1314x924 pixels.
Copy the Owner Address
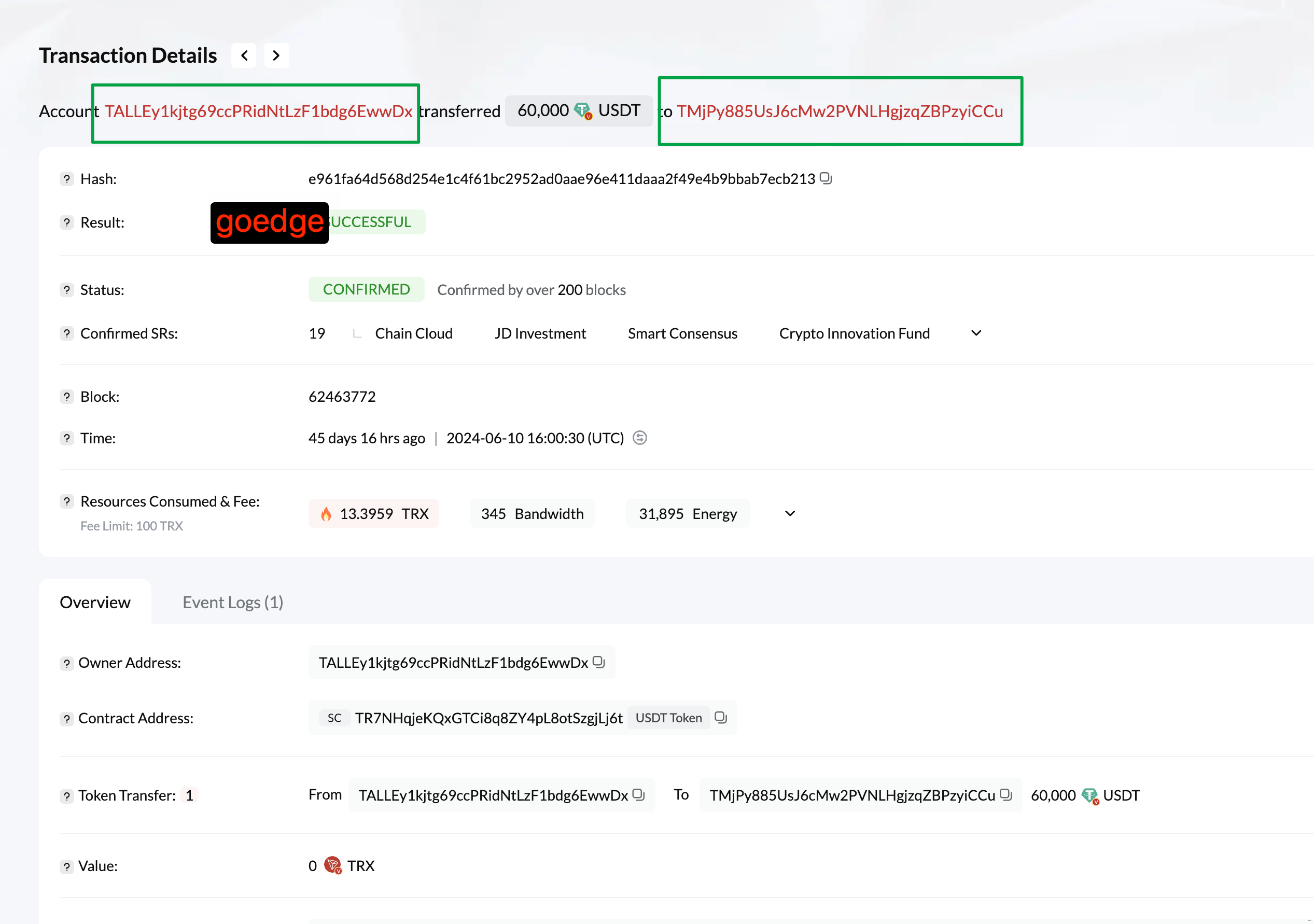[598, 662]
